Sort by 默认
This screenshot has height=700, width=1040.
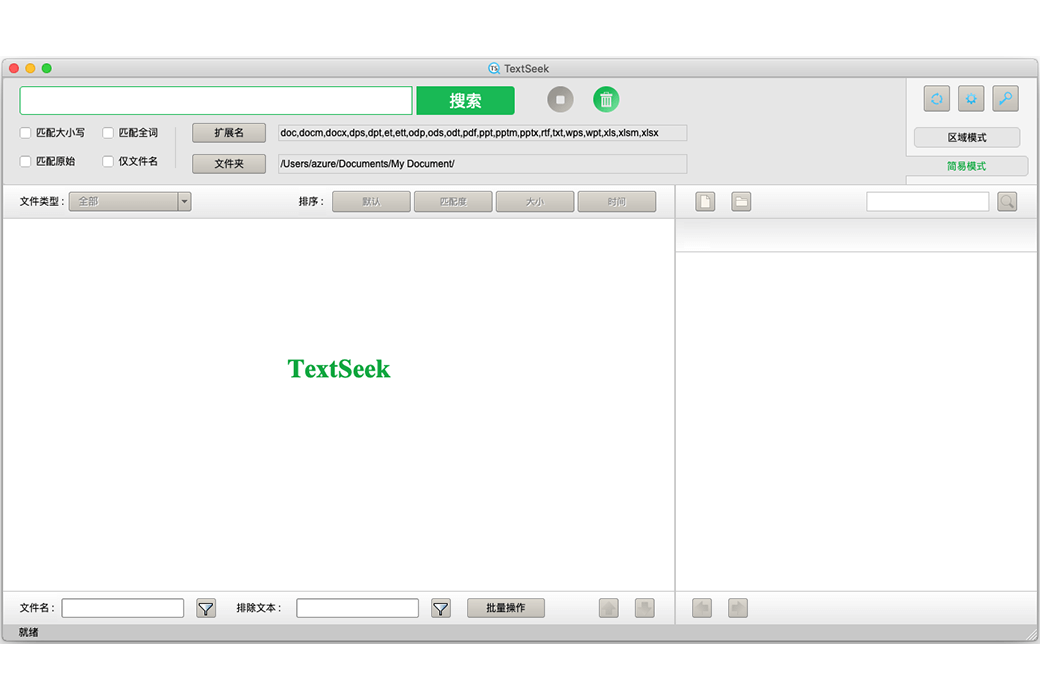tap(371, 201)
